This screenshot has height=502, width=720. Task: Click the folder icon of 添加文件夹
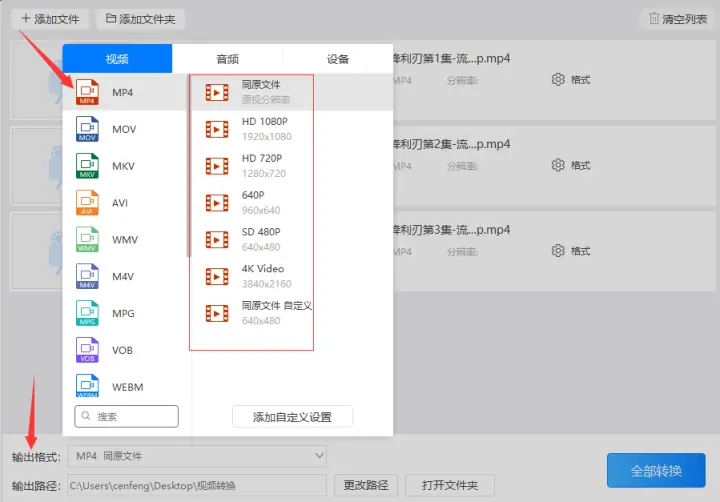point(111,18)
